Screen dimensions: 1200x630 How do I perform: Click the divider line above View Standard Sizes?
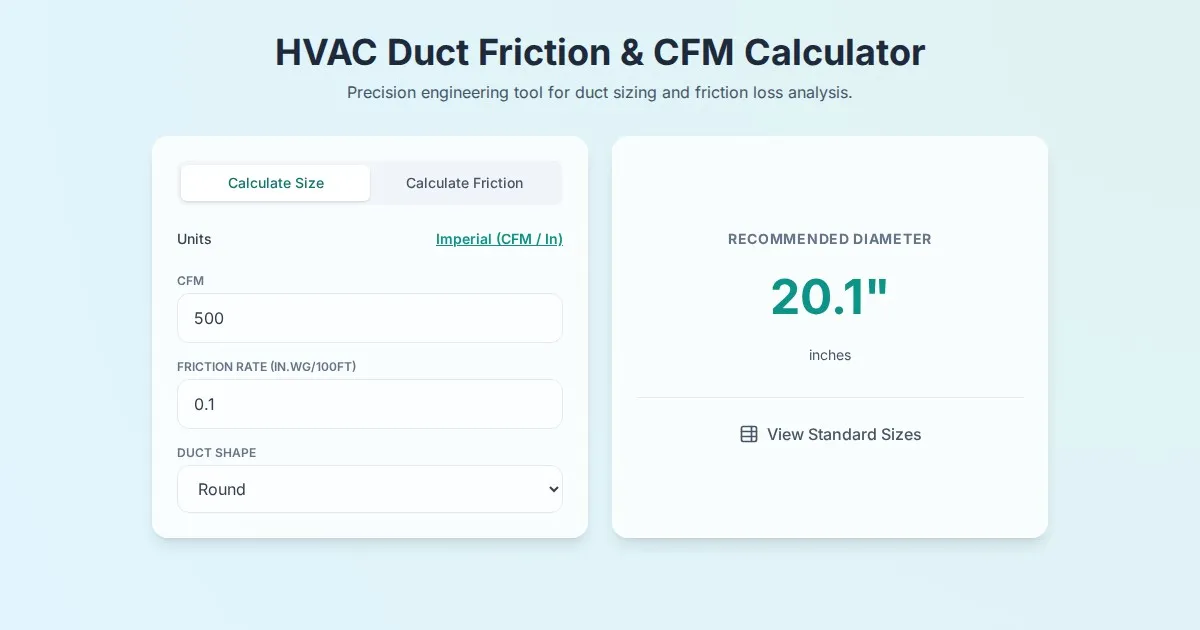coord(829,397)
